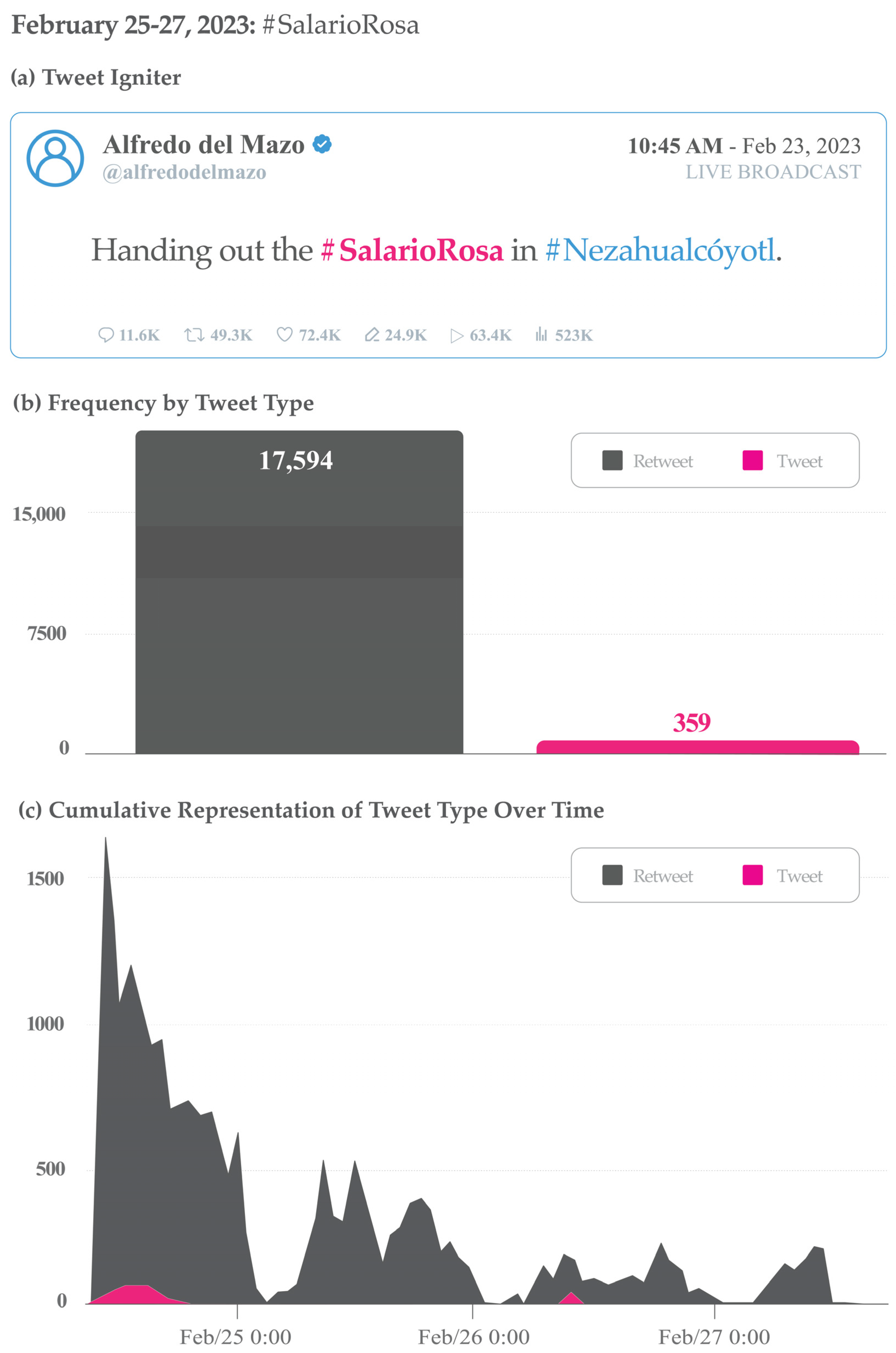
Task: Click the pink #SalarioRosa hashtag in the tweet
Action: click(x=412, y=250)
